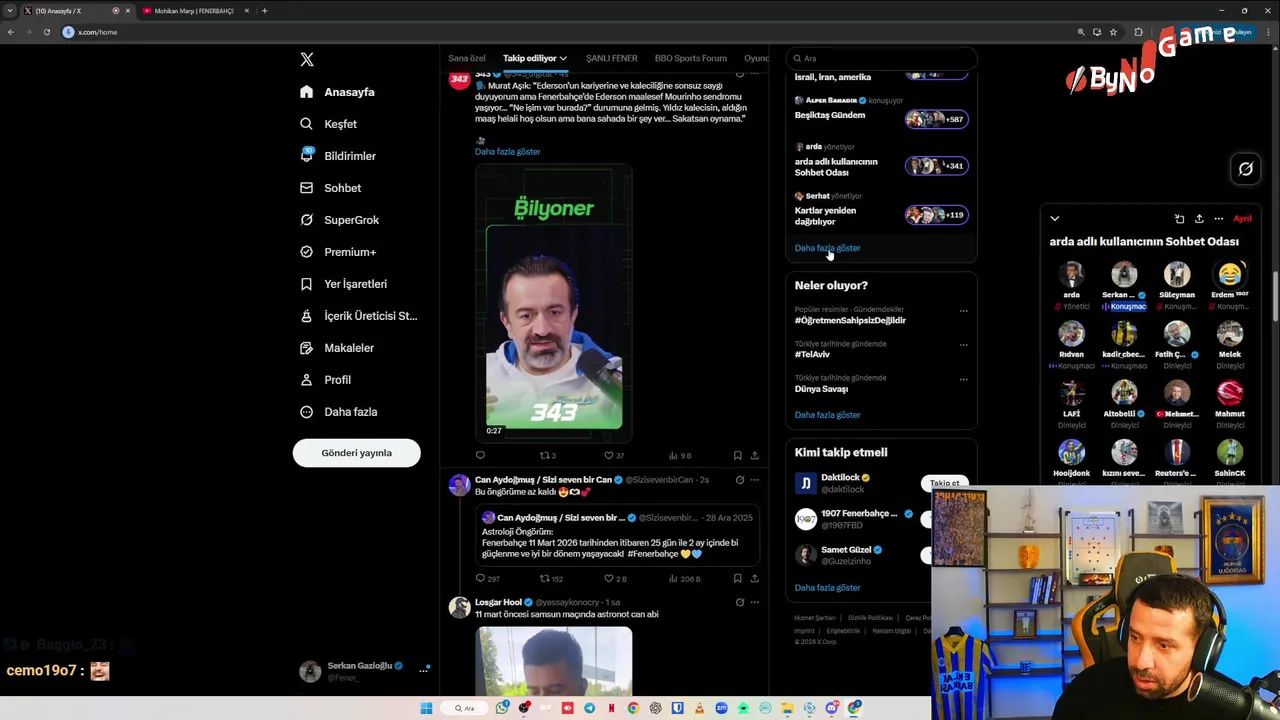Screen dimensions: 1280x720
Task: Open Sohbet messages
Action: (330, 188)
